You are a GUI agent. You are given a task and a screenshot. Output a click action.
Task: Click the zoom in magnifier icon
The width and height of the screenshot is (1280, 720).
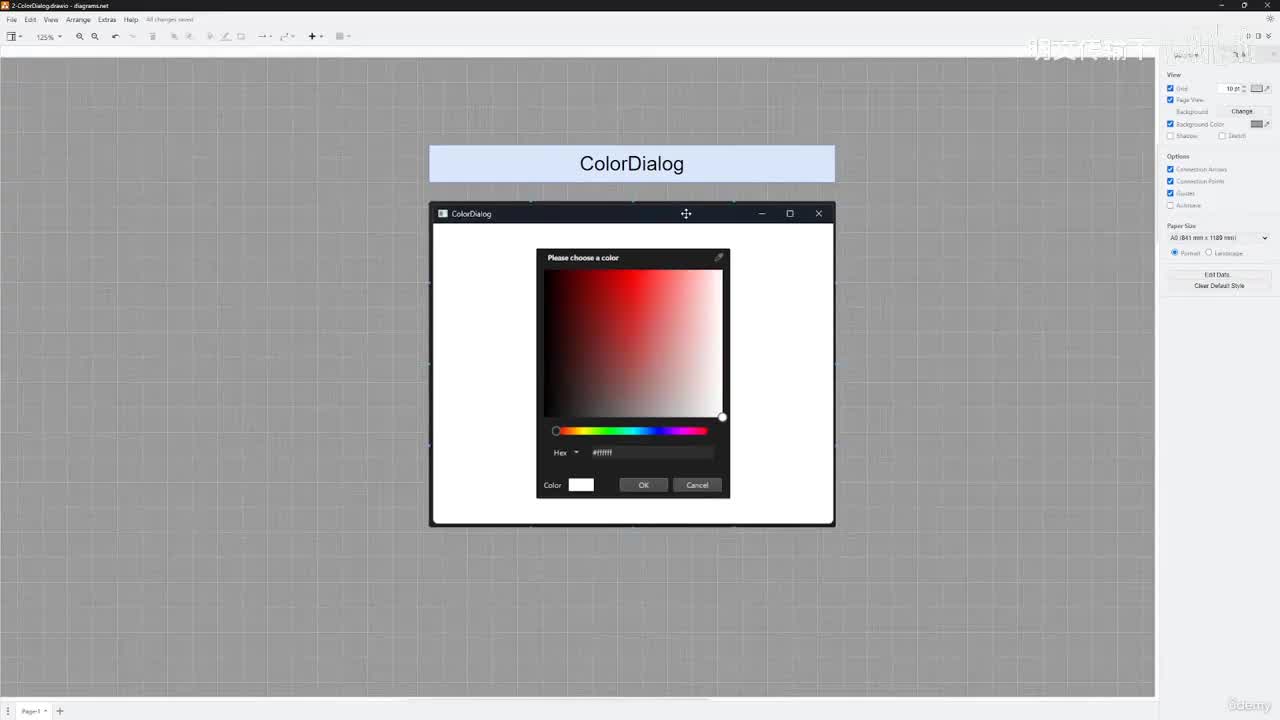pyautogui.click(x=80, y=36)
